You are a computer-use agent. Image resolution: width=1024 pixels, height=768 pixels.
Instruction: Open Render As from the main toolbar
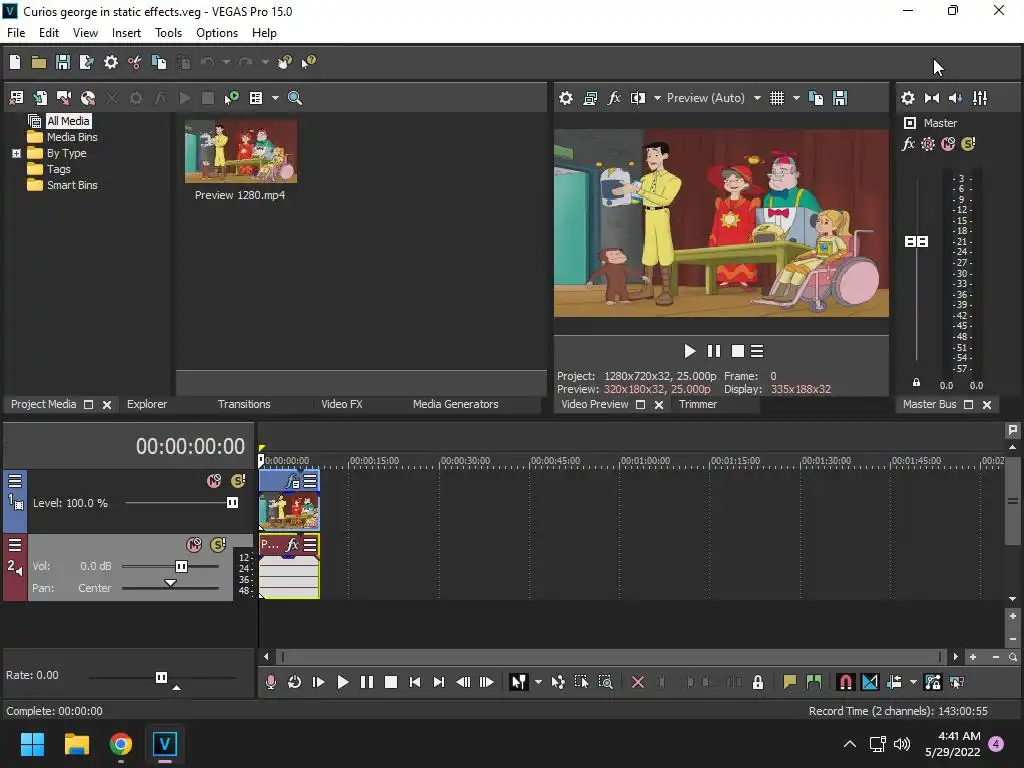pyautogui.click(x=86, y=62)
